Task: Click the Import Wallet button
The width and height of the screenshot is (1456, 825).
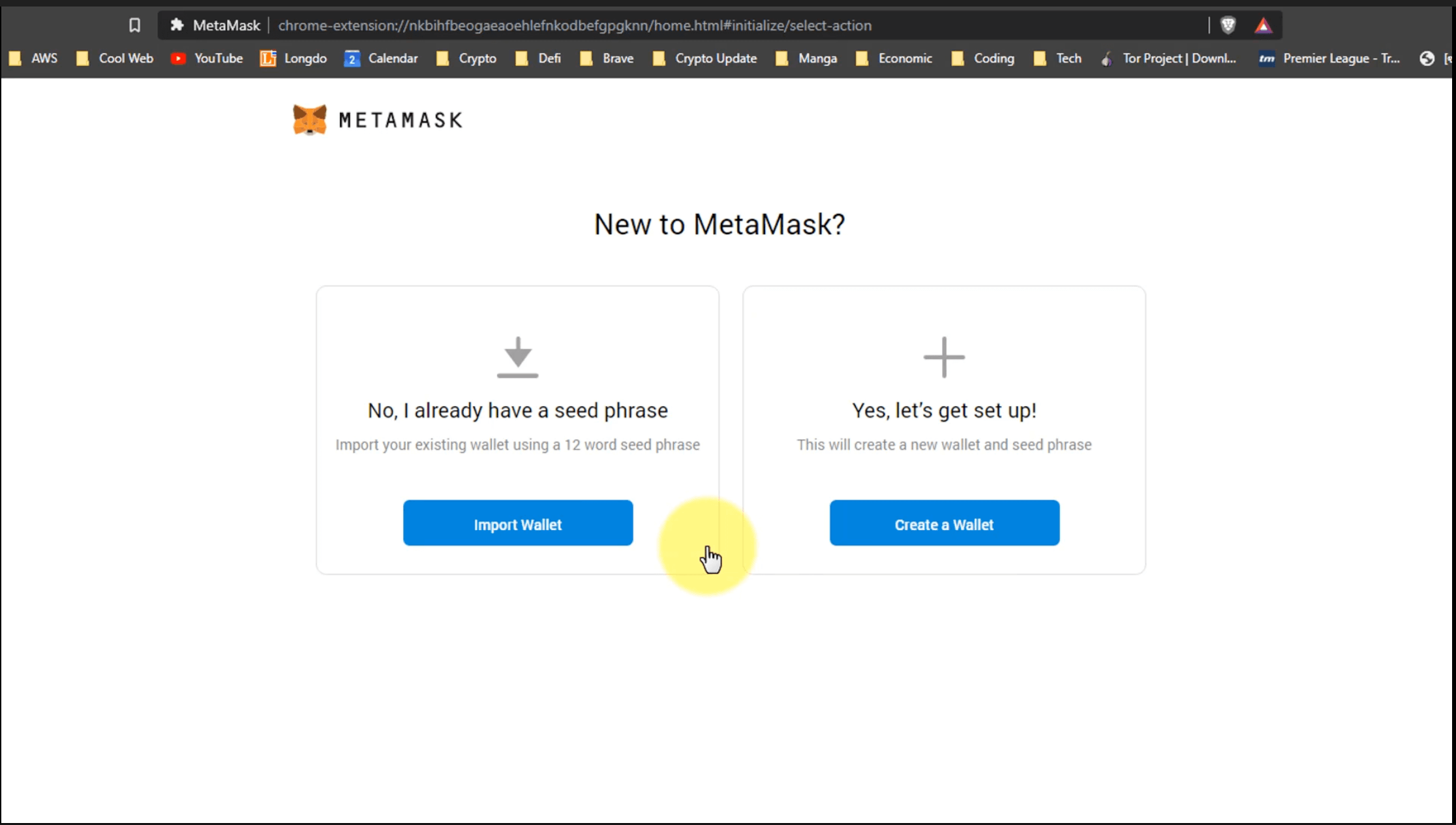Action: tap(518, 523)
